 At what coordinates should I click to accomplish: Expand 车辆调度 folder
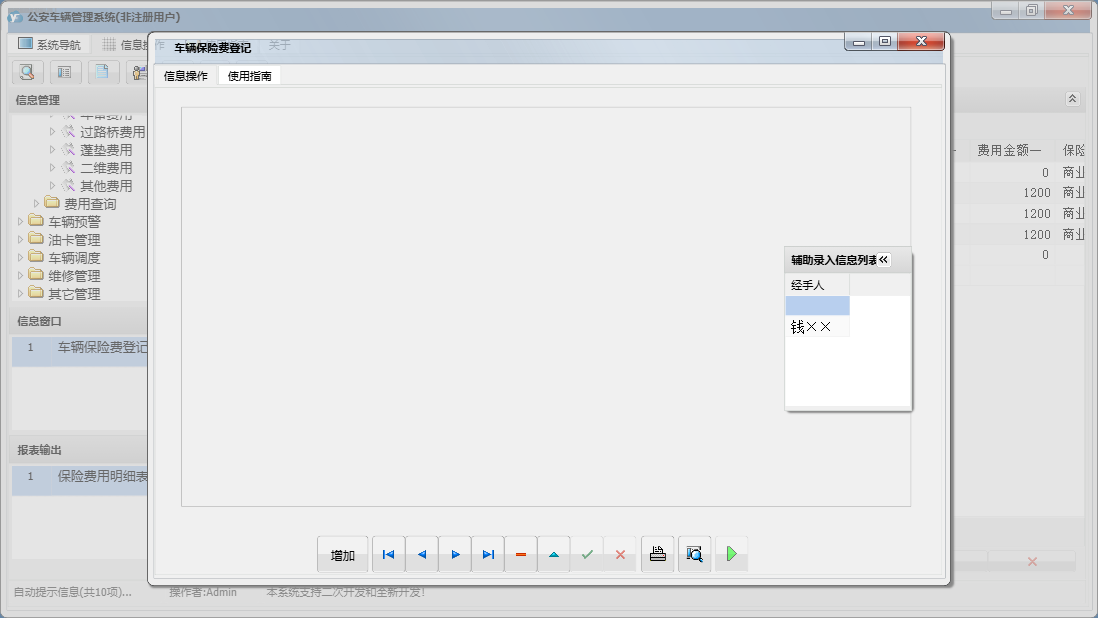pos(20,258)
